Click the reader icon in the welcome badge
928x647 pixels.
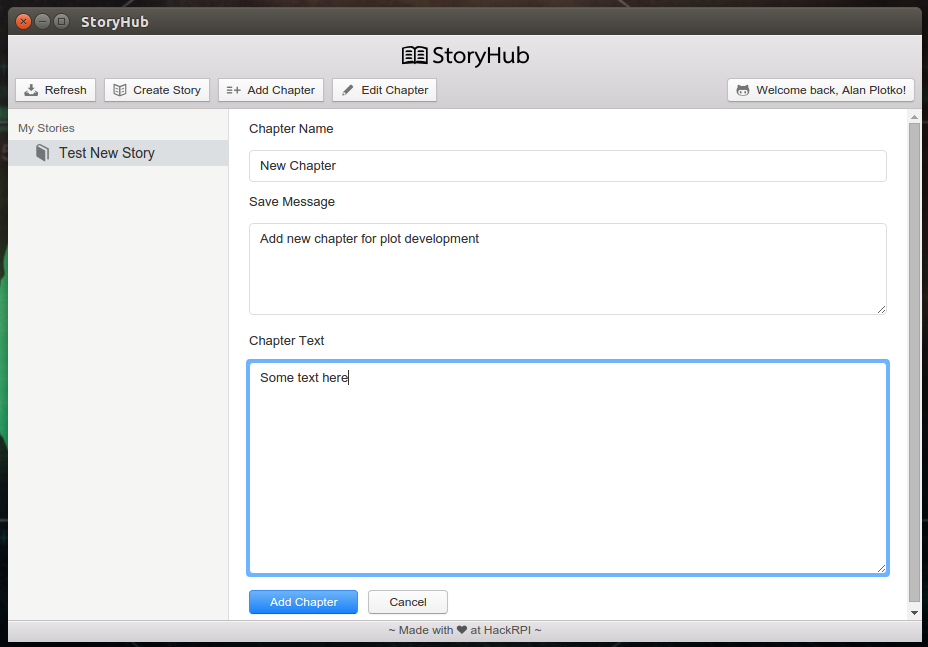tap(743, 90)
